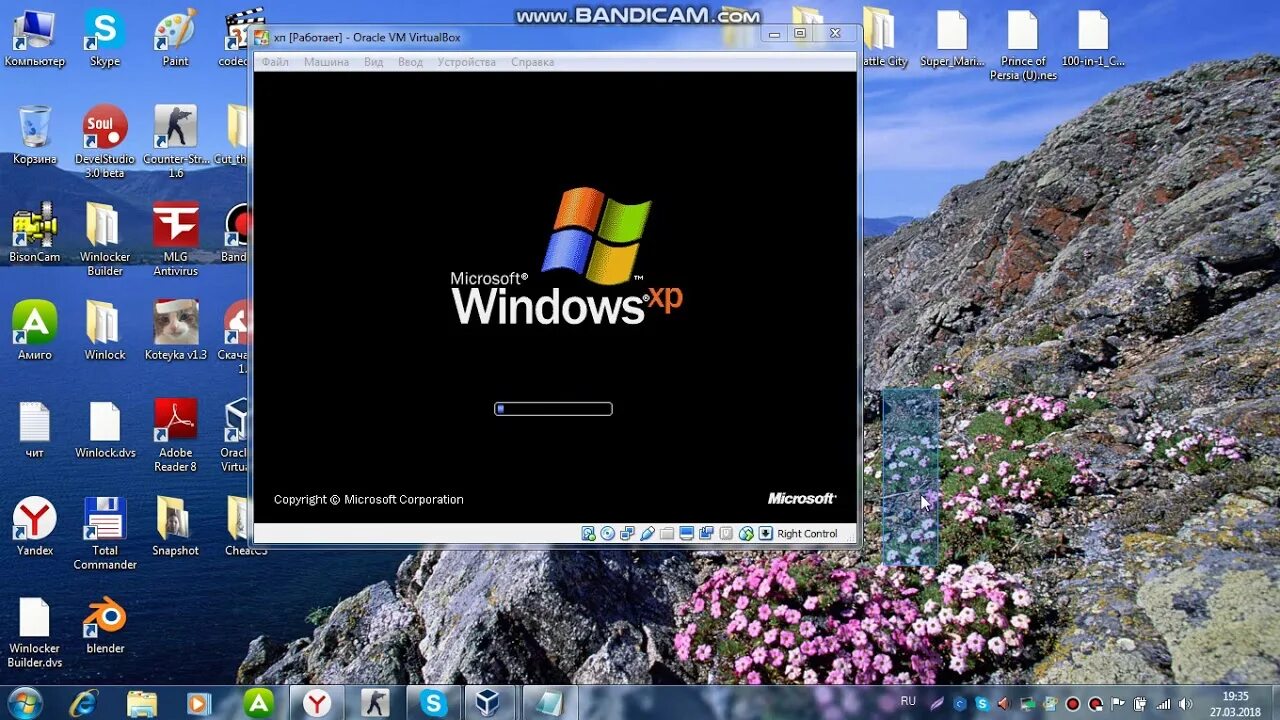Select the blender desktop shortcut
This screenshot has height=720, width=1280.
click(104, 625)
